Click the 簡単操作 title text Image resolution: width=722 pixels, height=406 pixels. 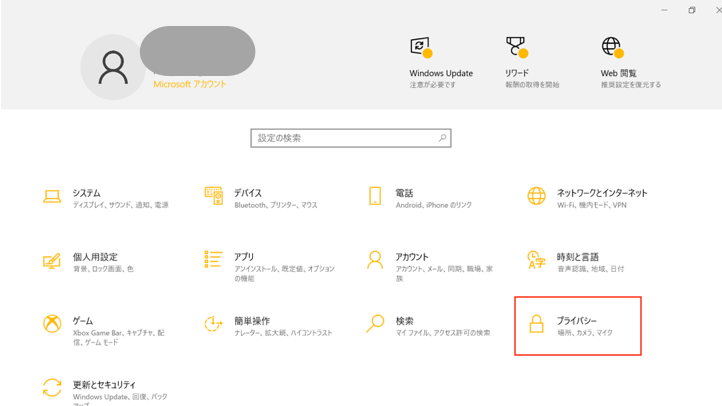pos(252,321)
